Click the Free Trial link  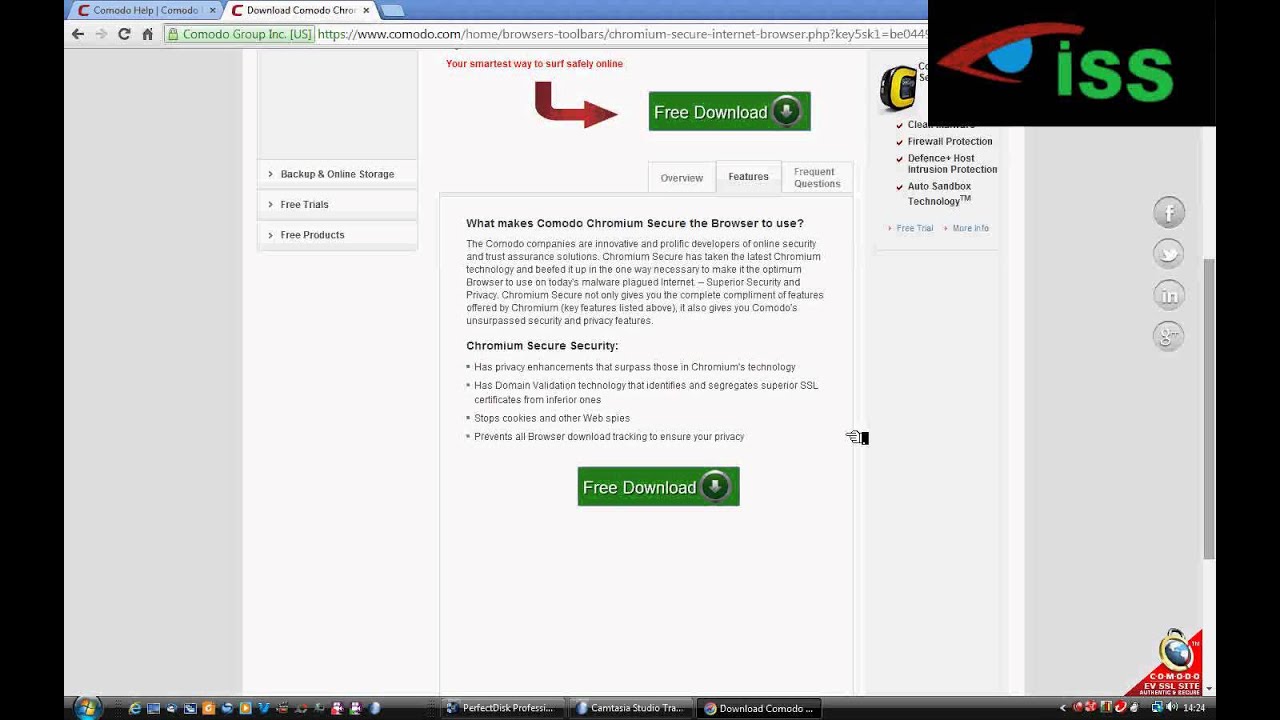914,228
